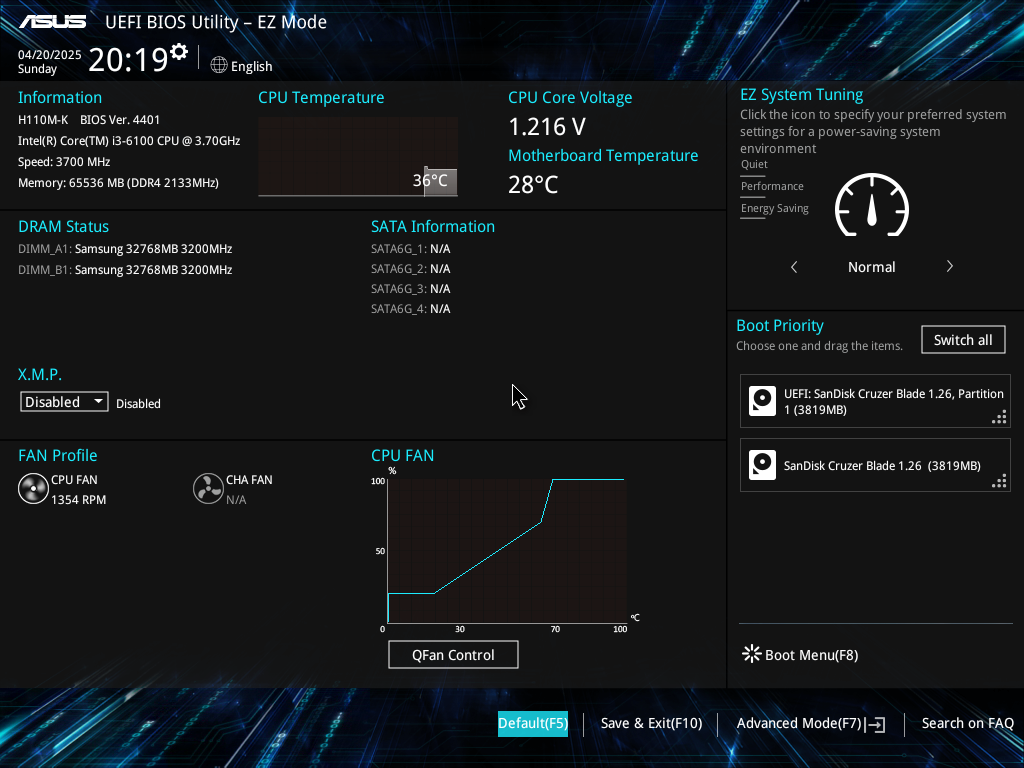Change language from English
The height and width of the screenshot is (768, 1024).
tap(251, 66)
